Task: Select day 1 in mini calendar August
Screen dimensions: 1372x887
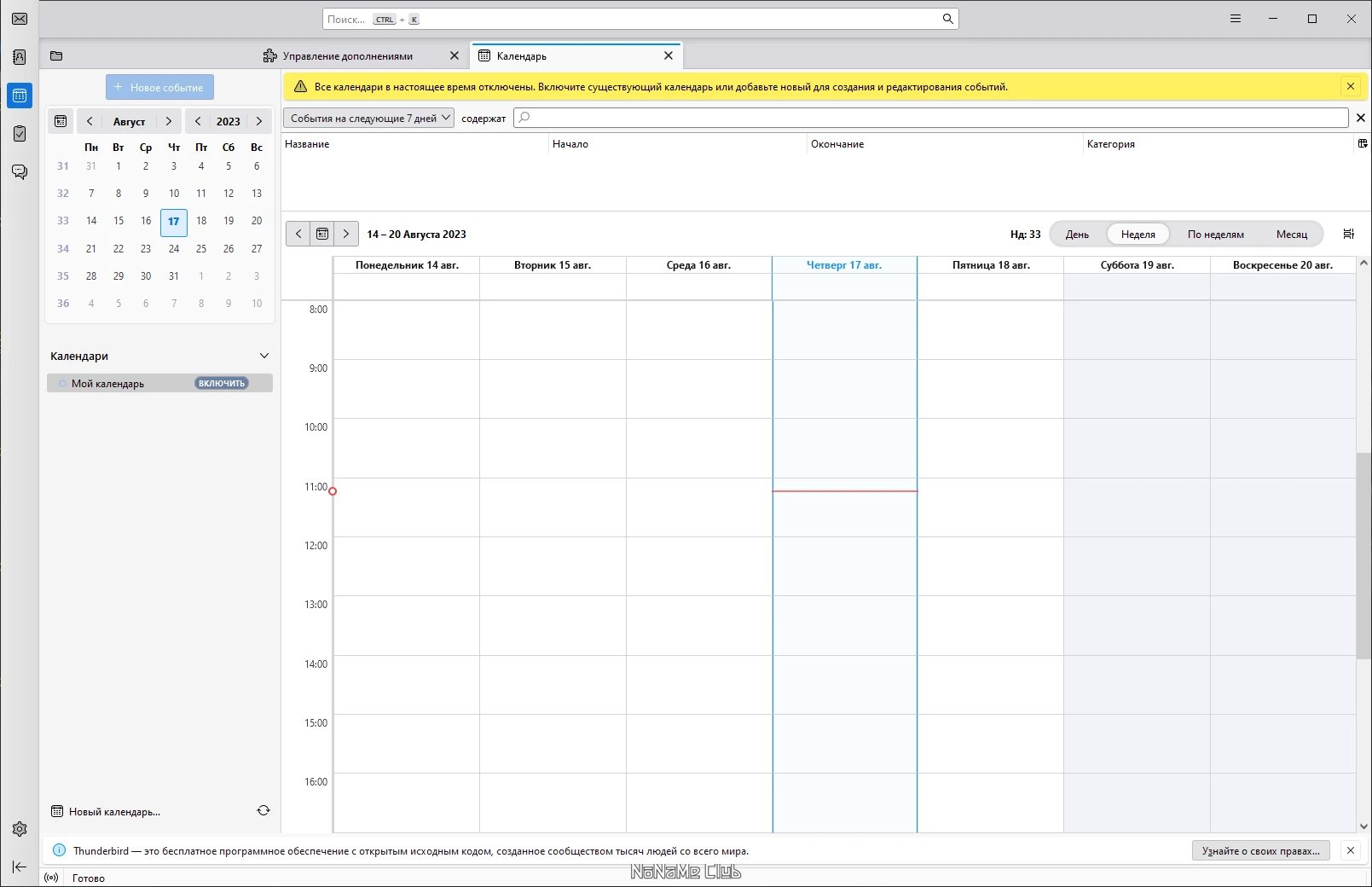Action: (119, 166)
